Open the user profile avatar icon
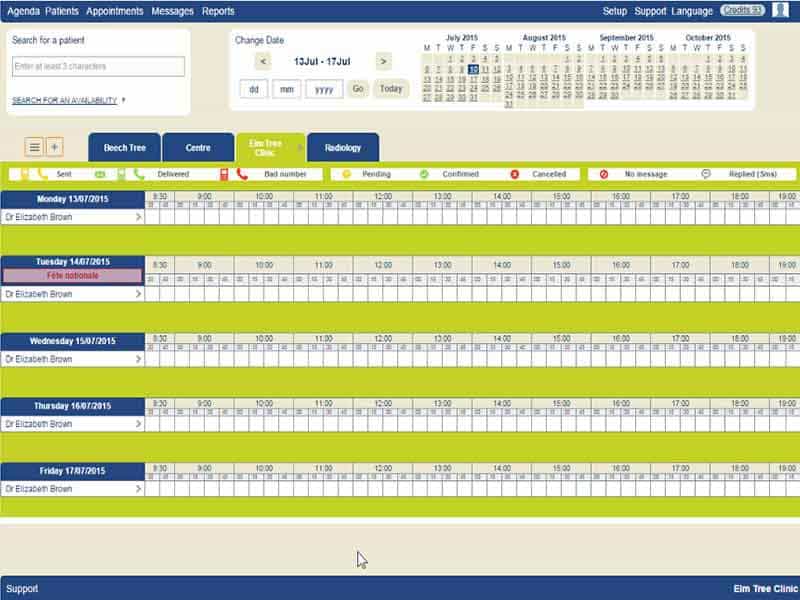This screenshot has height=600, width=800. pyautogui.click(x=780, y=11)
